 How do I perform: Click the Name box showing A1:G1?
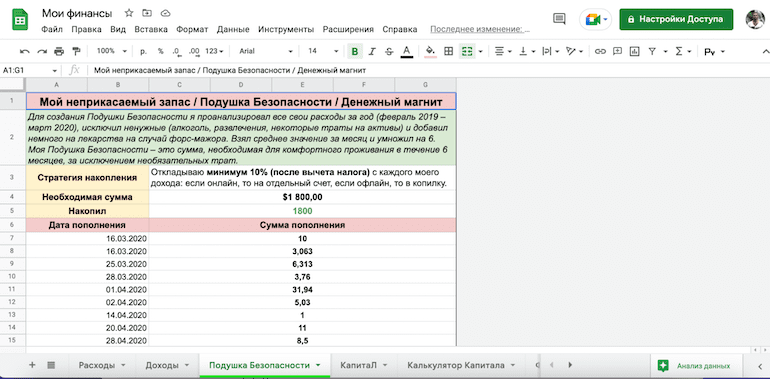coord(30,70)
